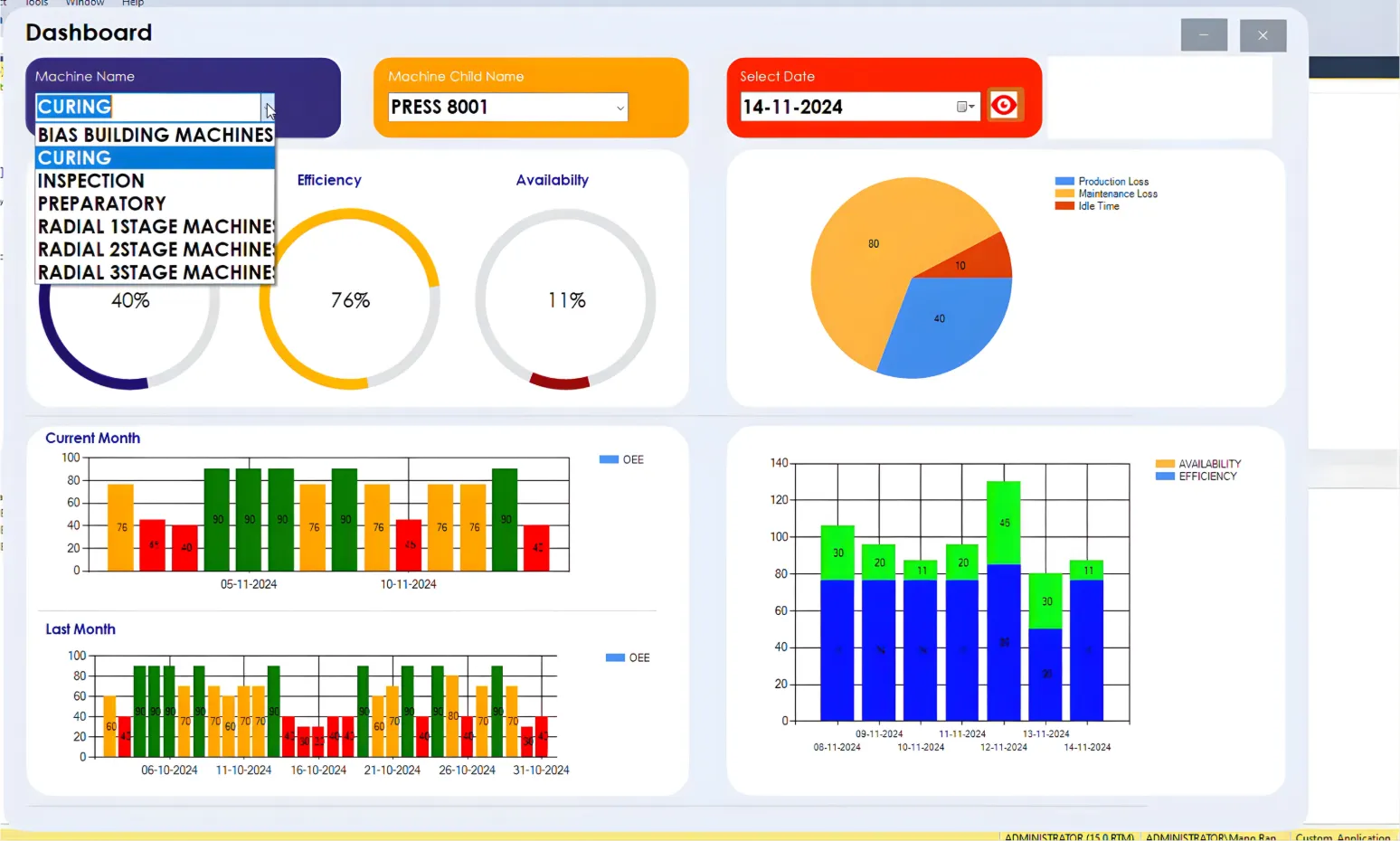The image size is (1400, 841).
Task: Select RADIAL 1STAGE MACHINES option
Action: 154,226
